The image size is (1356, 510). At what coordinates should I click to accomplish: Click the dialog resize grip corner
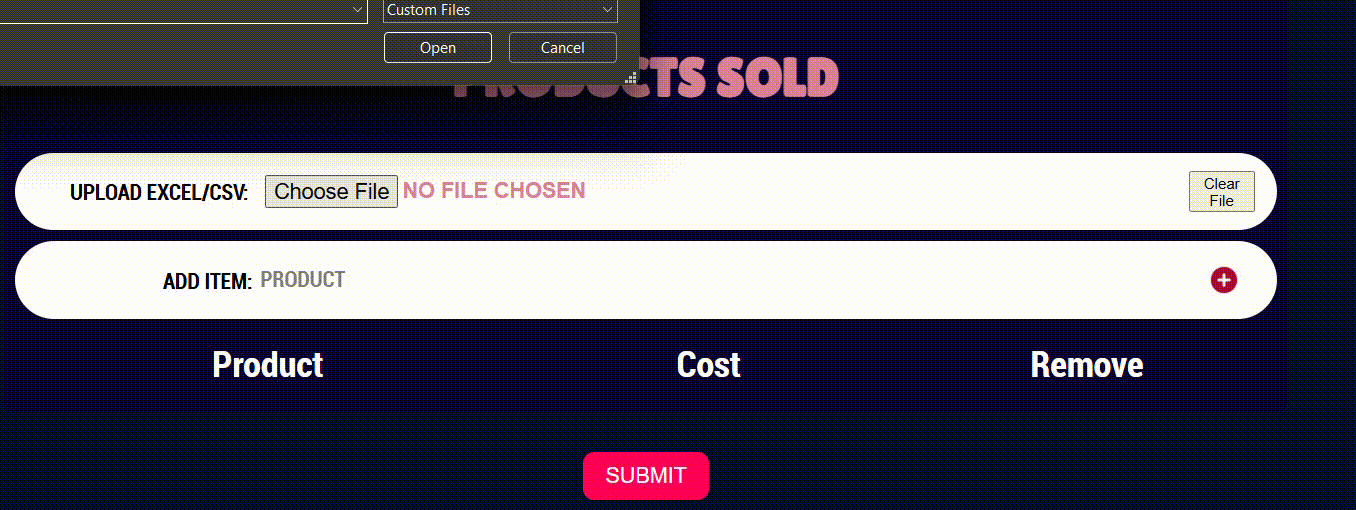pyautogui.click(x=631, y=77)
